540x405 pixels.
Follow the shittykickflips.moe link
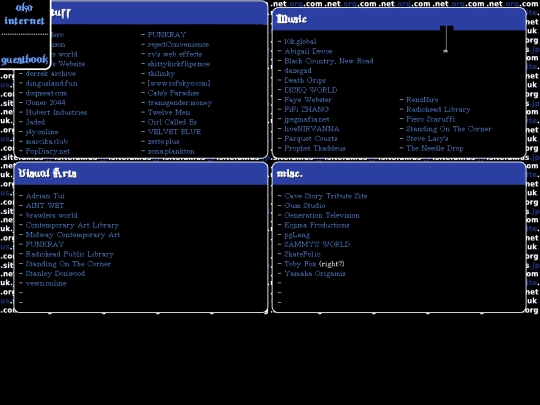pyautogui.click(x=179, y=64)
